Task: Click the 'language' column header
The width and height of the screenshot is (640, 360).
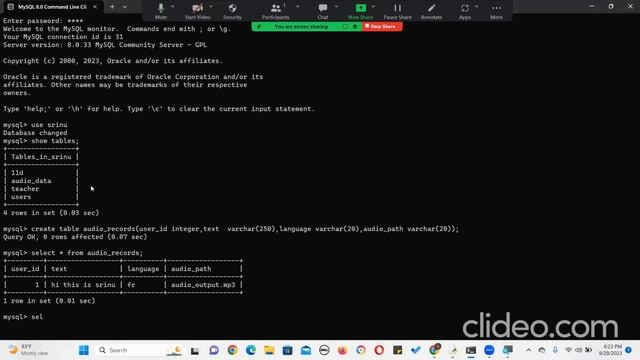Action: 143,269
